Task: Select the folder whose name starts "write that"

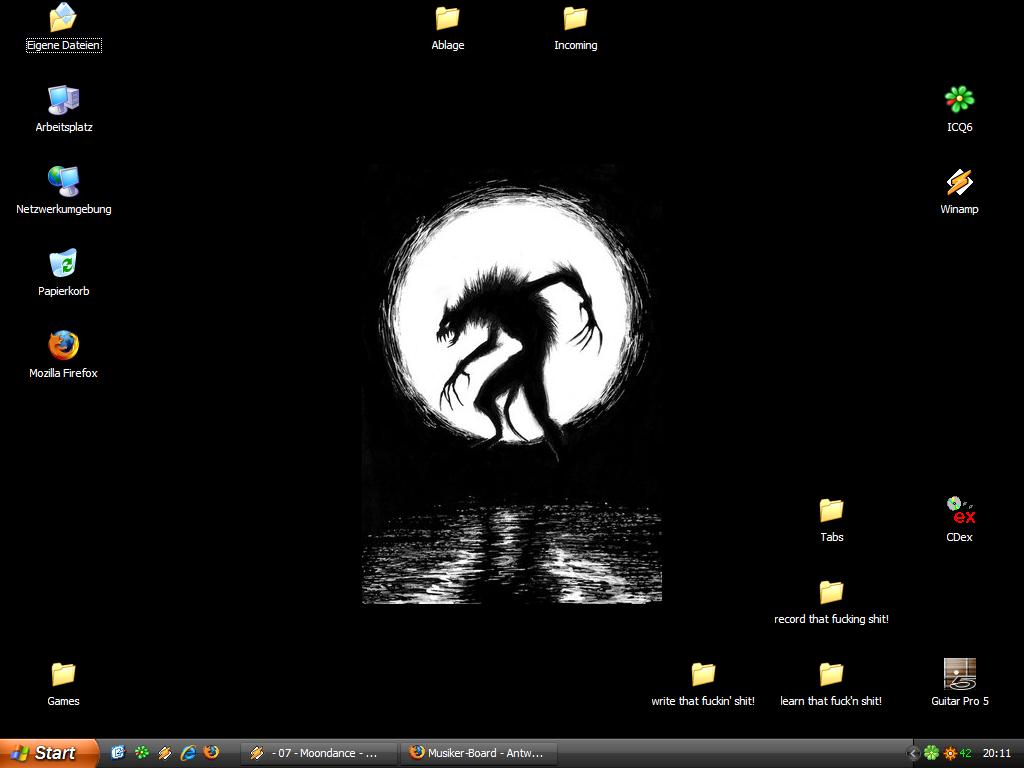Action: coord(703,683)
